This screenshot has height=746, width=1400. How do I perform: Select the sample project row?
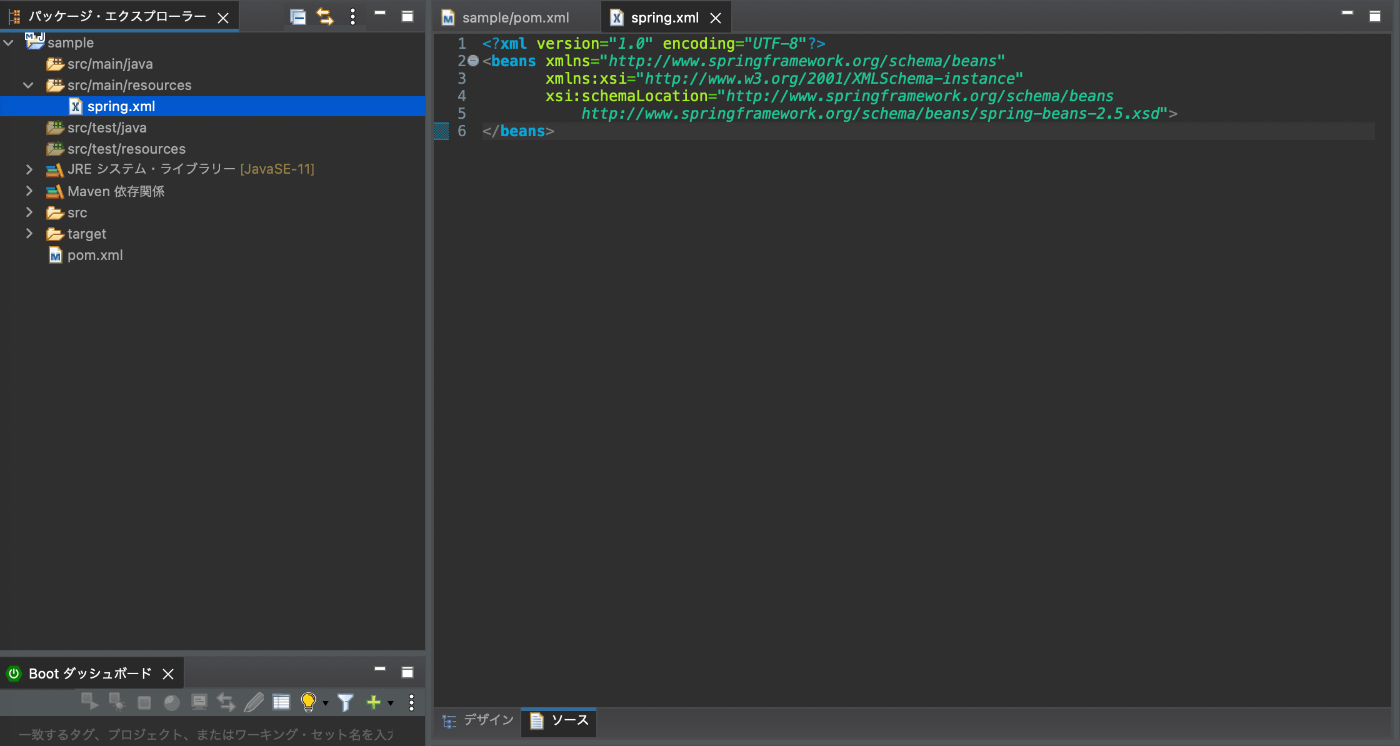(x=212, y=43)
